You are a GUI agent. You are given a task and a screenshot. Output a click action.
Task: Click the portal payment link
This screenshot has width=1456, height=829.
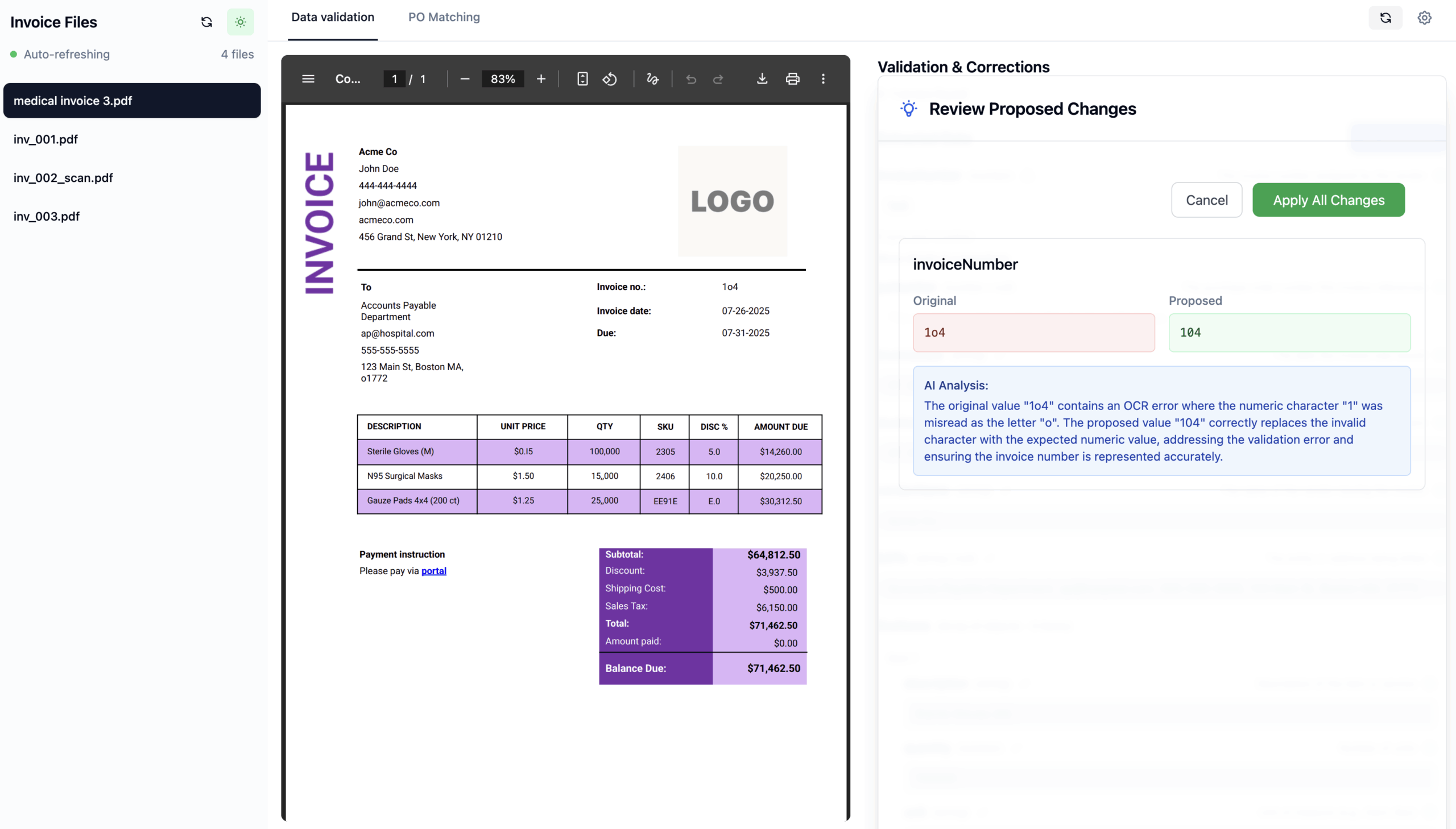(x=433, y=571)
